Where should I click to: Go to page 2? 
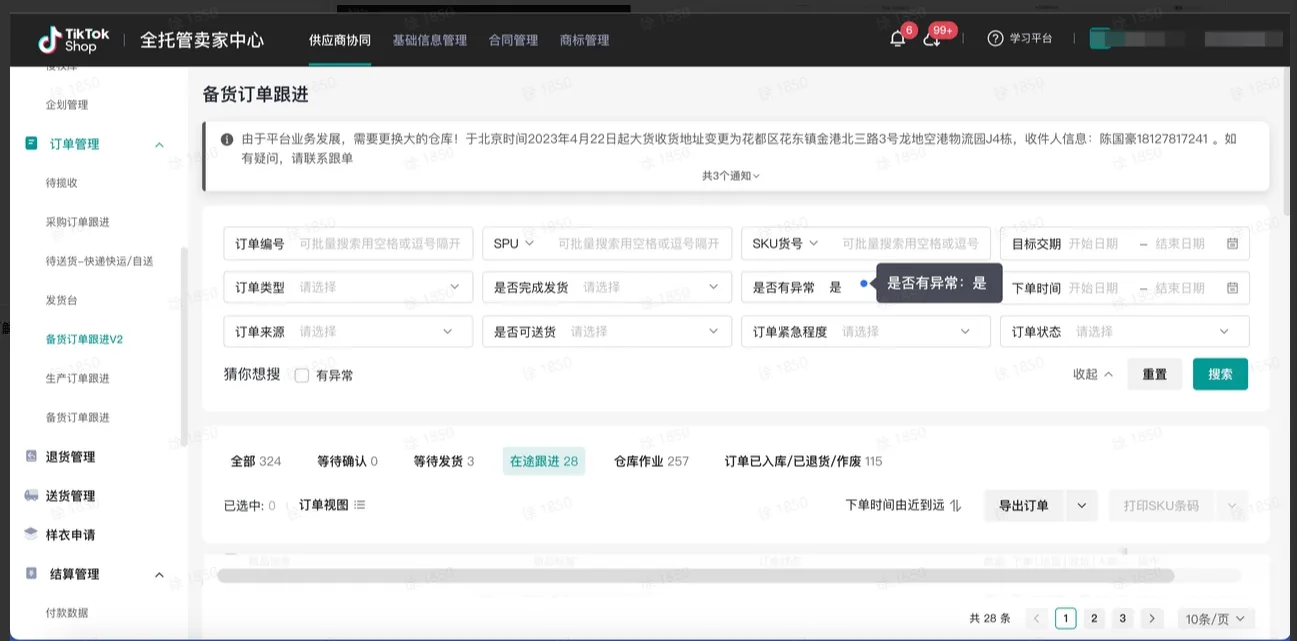(x=1095, y=619)
